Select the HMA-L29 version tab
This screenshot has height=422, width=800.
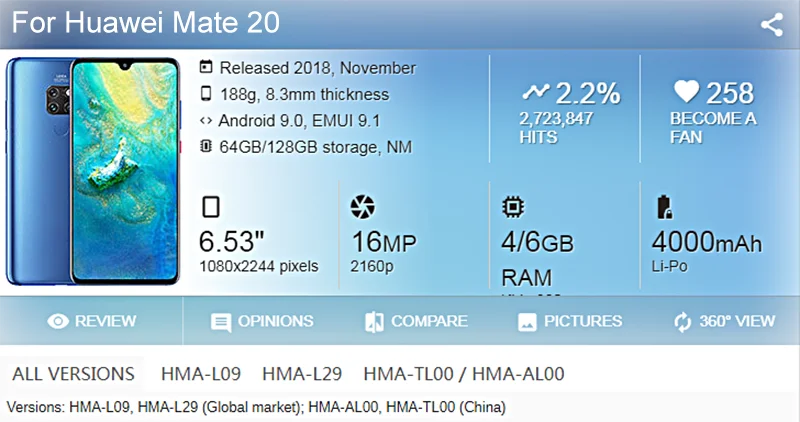(302, 374)
